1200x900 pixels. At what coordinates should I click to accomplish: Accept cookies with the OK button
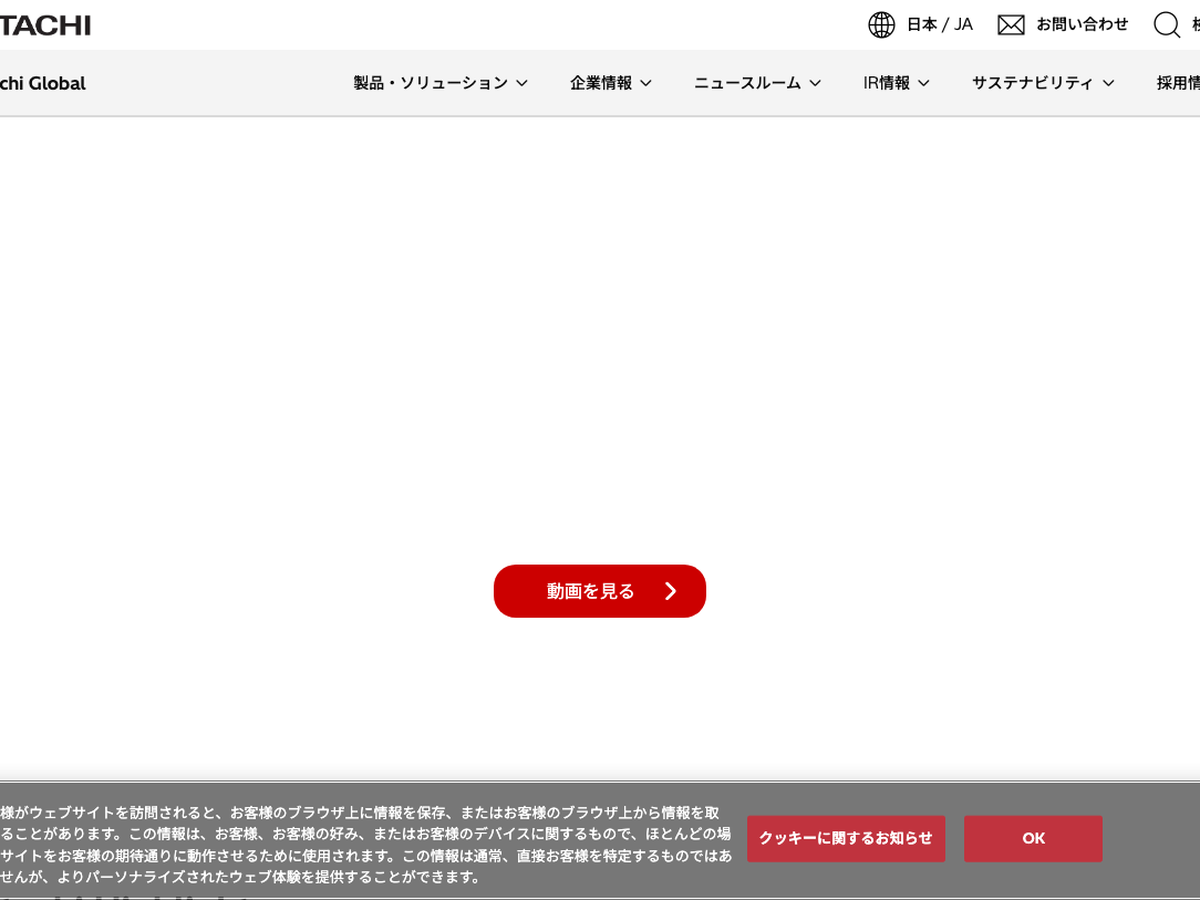[x=1033, y=838]
